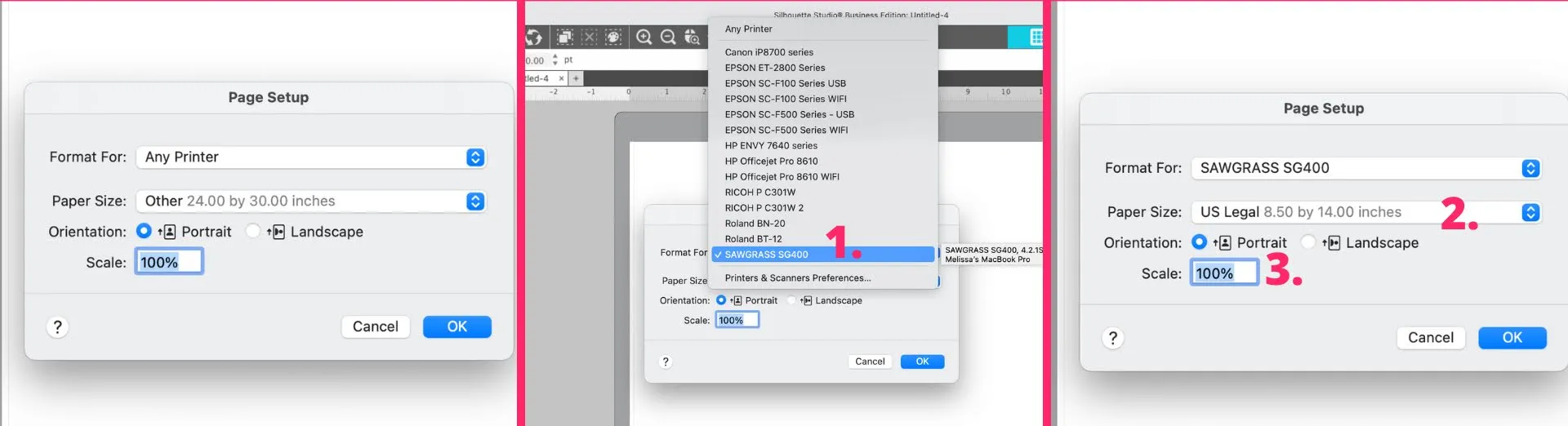Image resolution: width=1568 pixels, height=426 pixels.
Task: Open help in the left Page Setup dialog
Action: click(57, 327)
